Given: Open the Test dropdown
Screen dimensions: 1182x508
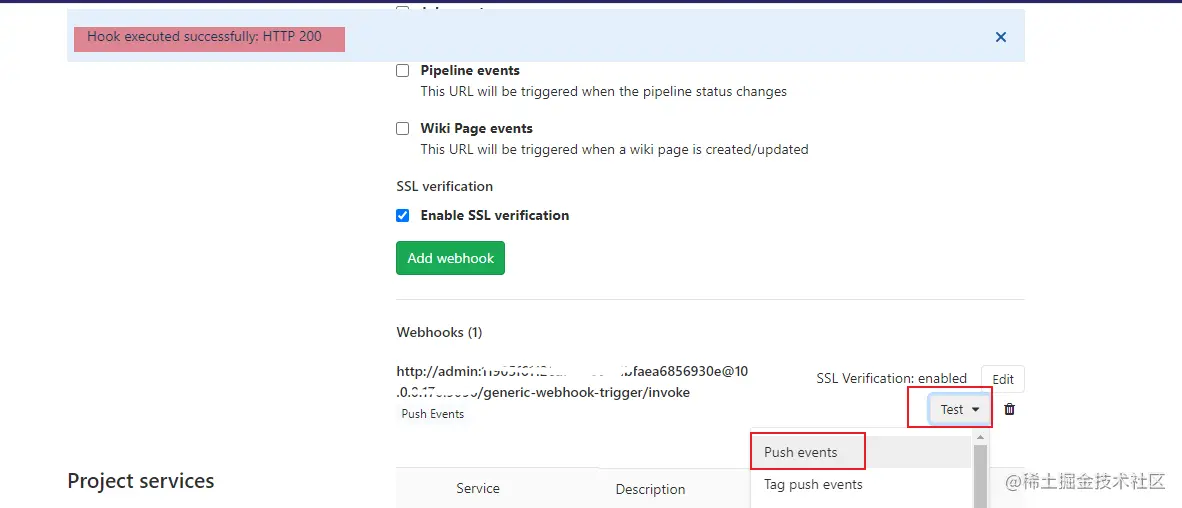Looking at the screenshot, I should (959, 409).
